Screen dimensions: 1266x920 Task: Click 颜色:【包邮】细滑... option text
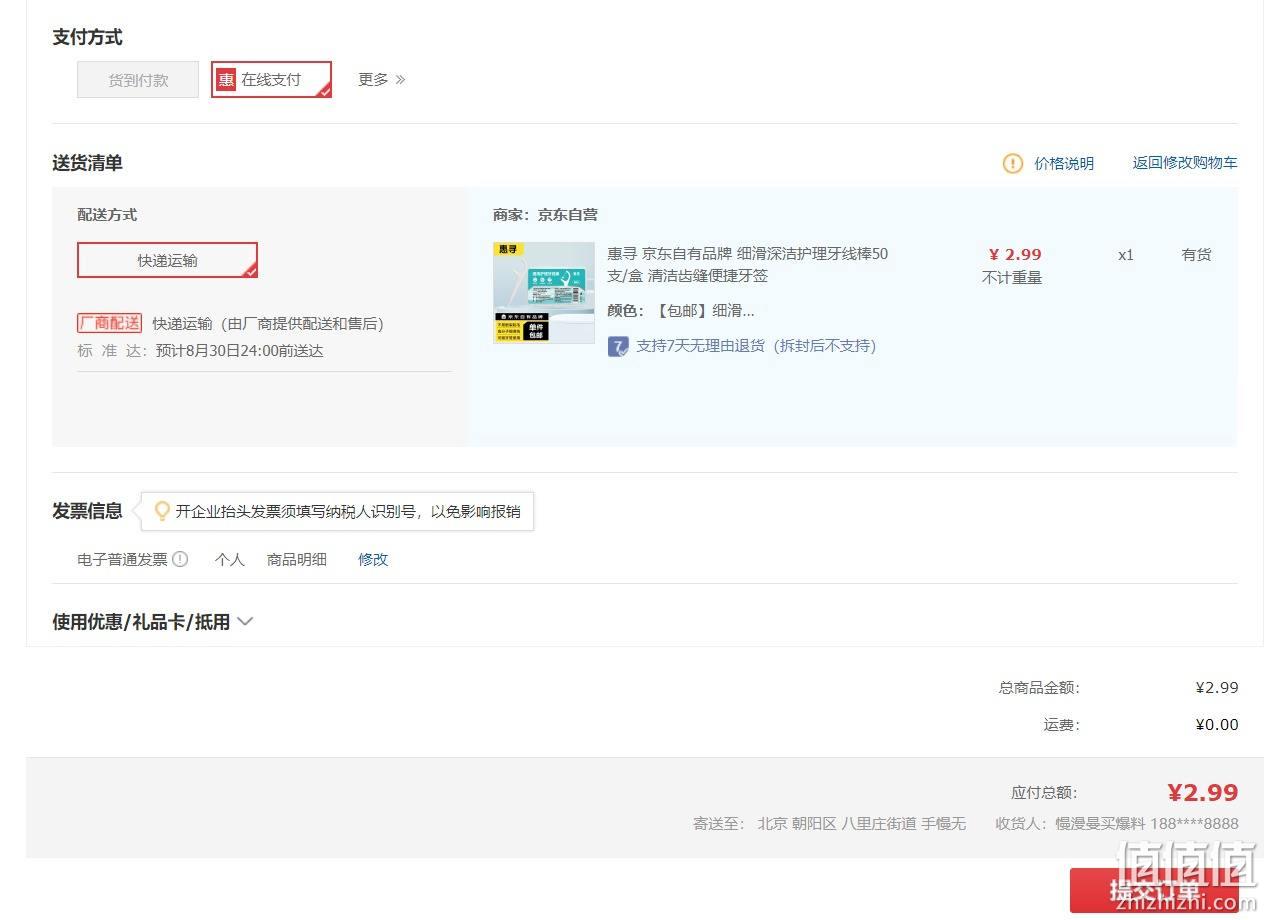click(681, 311)
